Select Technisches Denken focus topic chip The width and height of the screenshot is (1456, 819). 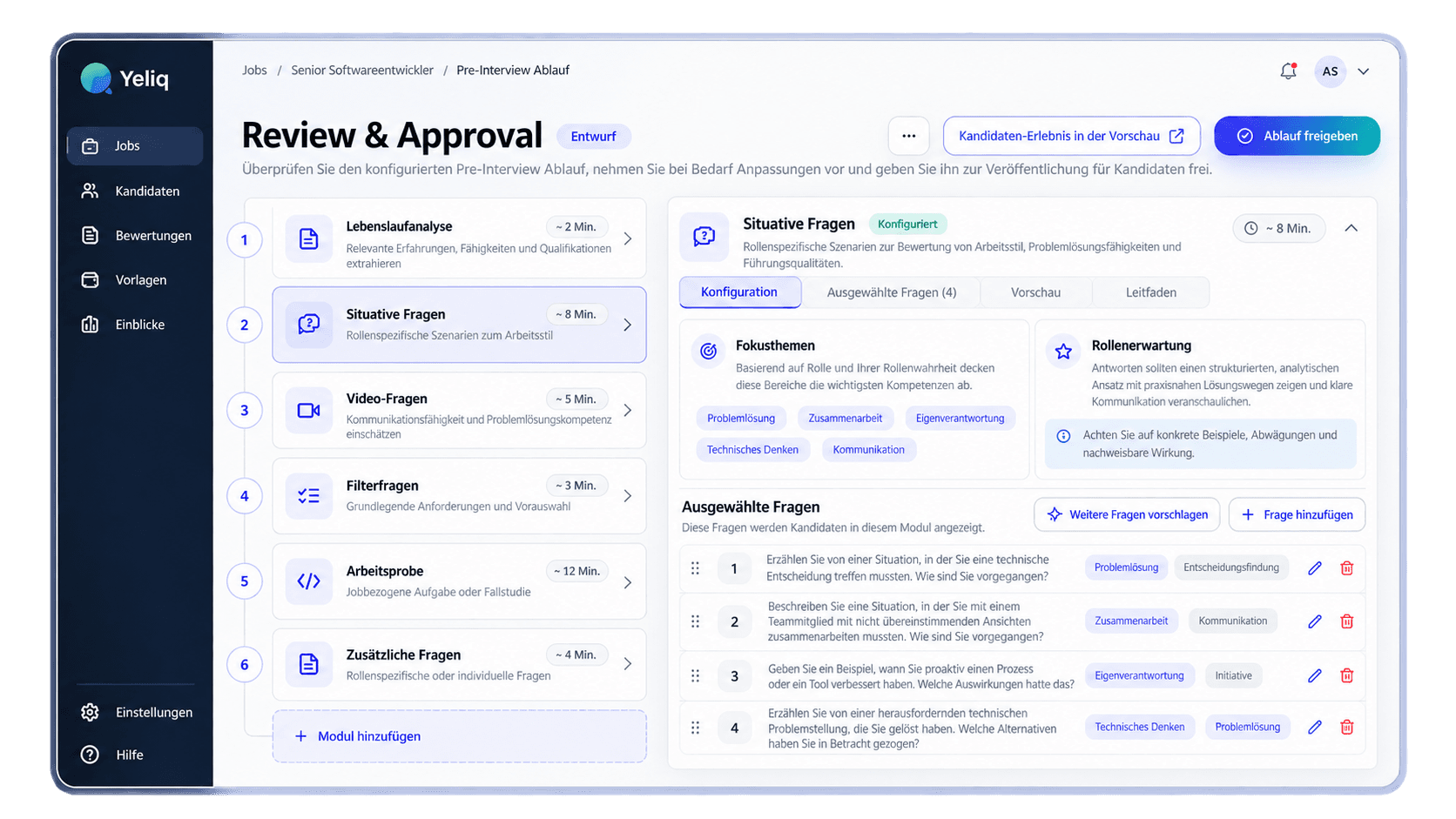click(x=752, y=450)
